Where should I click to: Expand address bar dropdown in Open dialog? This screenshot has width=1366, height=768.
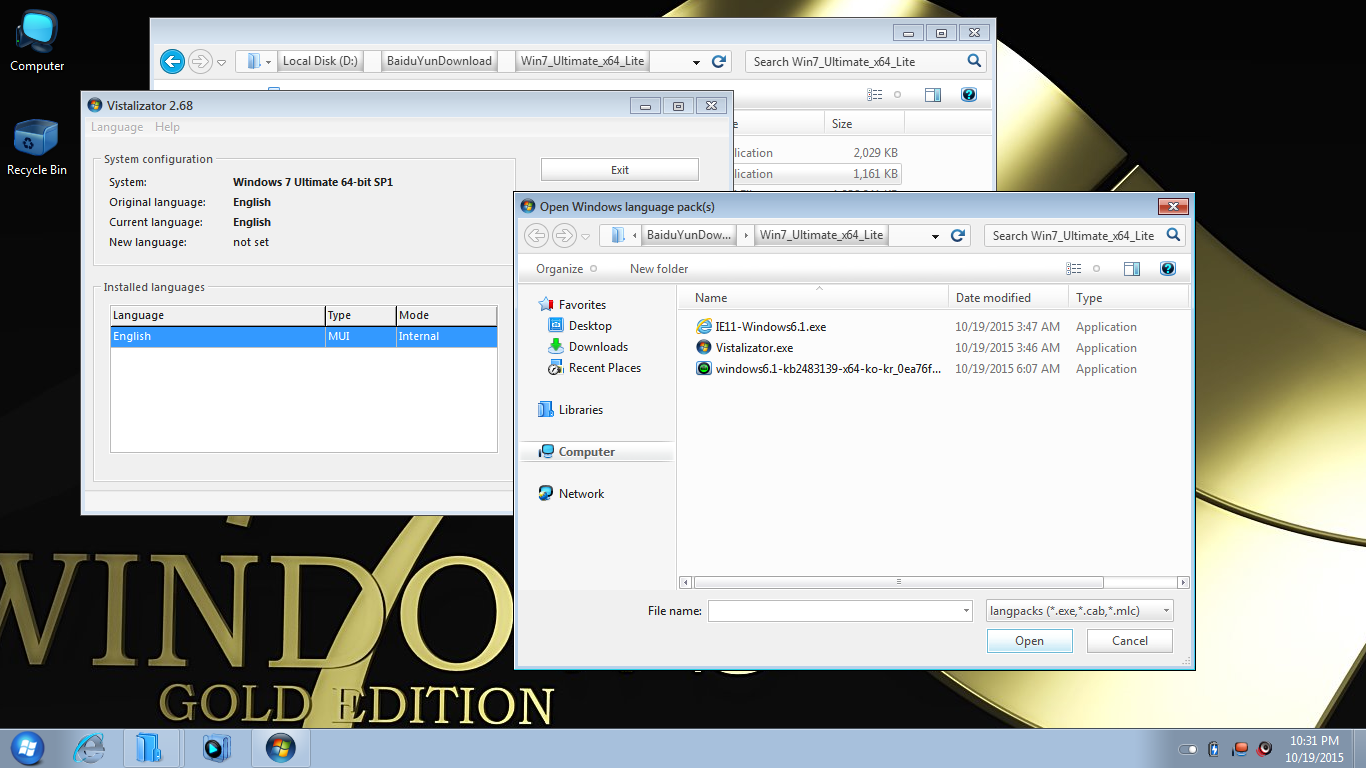(x=935, y=236)
